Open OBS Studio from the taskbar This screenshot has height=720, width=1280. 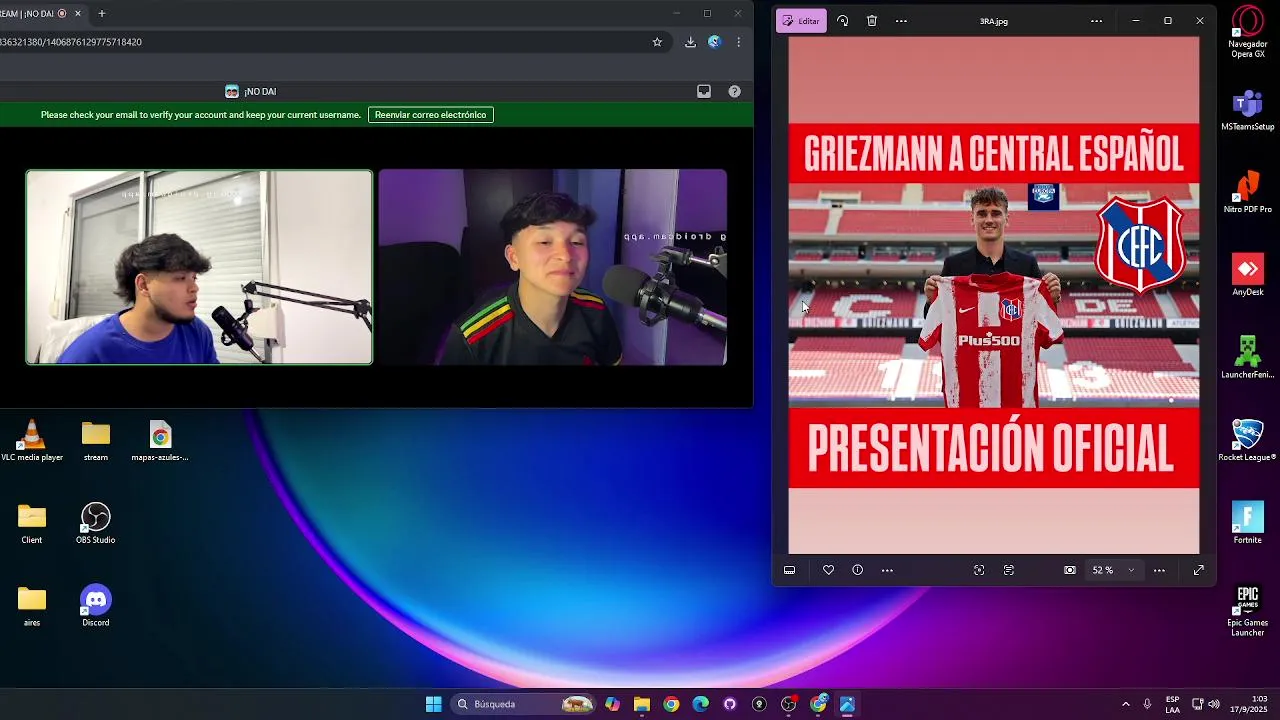point(789,704)
